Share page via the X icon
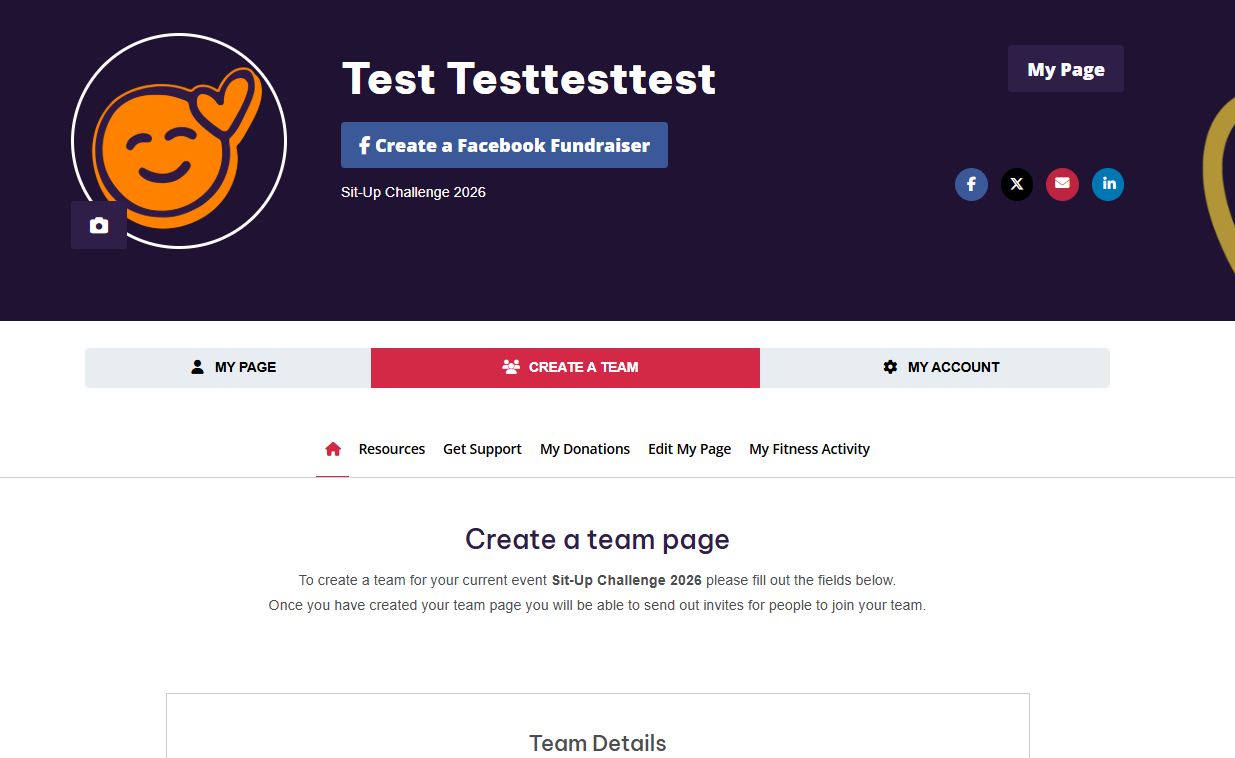 click(1017, 184)
